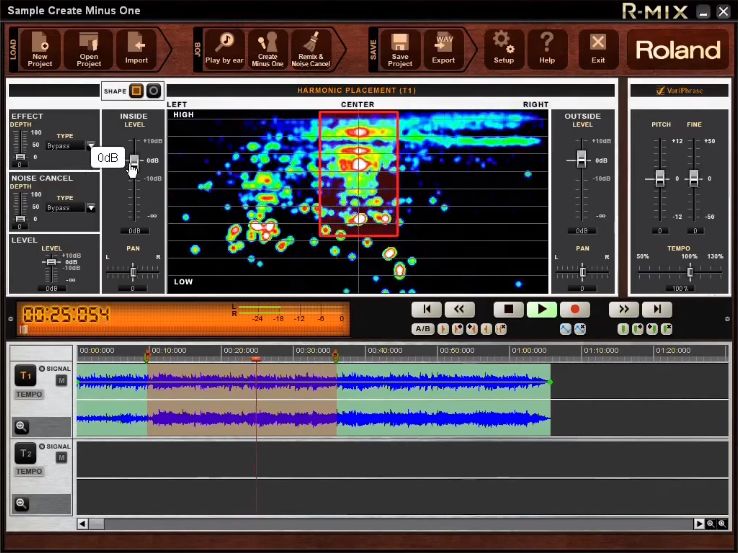Click the rewind button
Viewport: 738px width, 553px height.
tap(459, 309)
